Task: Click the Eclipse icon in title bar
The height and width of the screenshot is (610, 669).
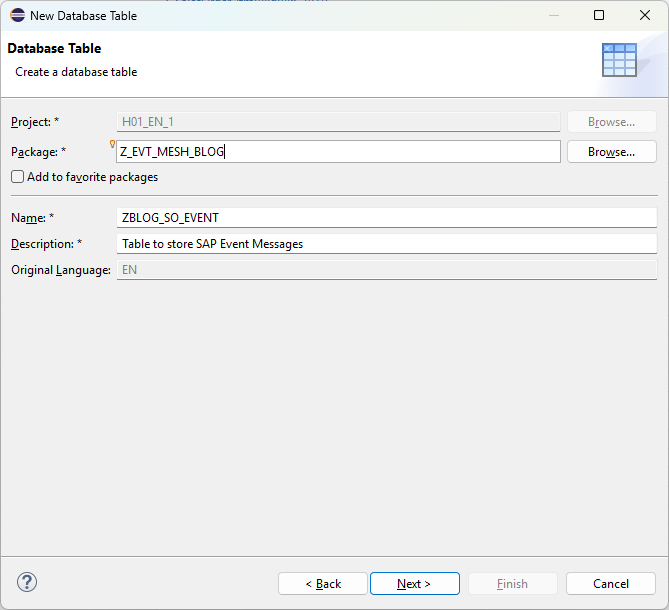Action: tap(17, 15)
